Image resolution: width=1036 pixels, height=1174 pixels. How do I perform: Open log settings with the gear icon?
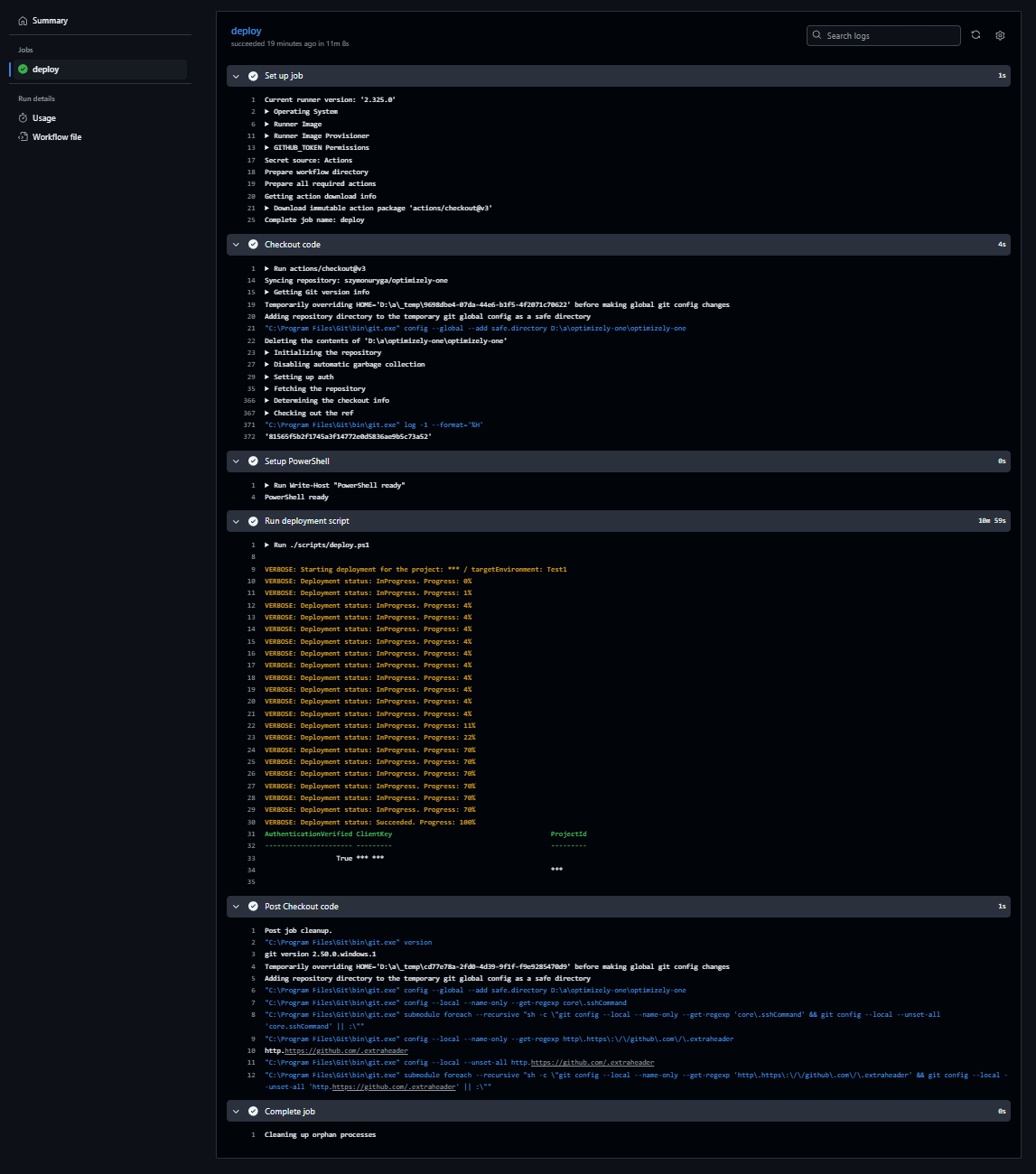(999, 35)
